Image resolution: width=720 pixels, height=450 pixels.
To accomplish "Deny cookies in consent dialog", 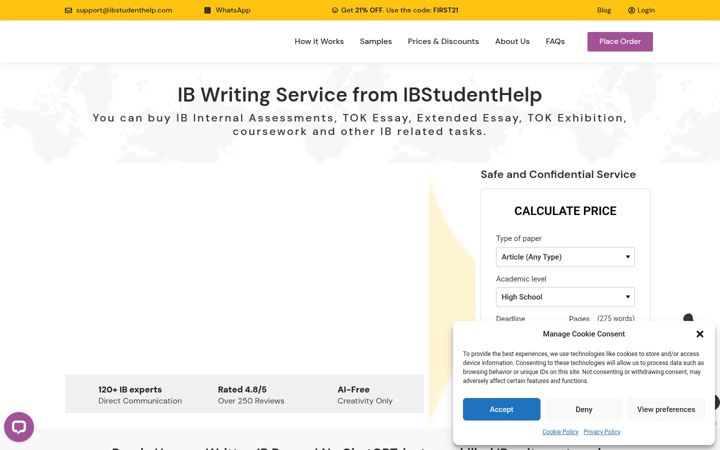I will (x=584, y=409).
